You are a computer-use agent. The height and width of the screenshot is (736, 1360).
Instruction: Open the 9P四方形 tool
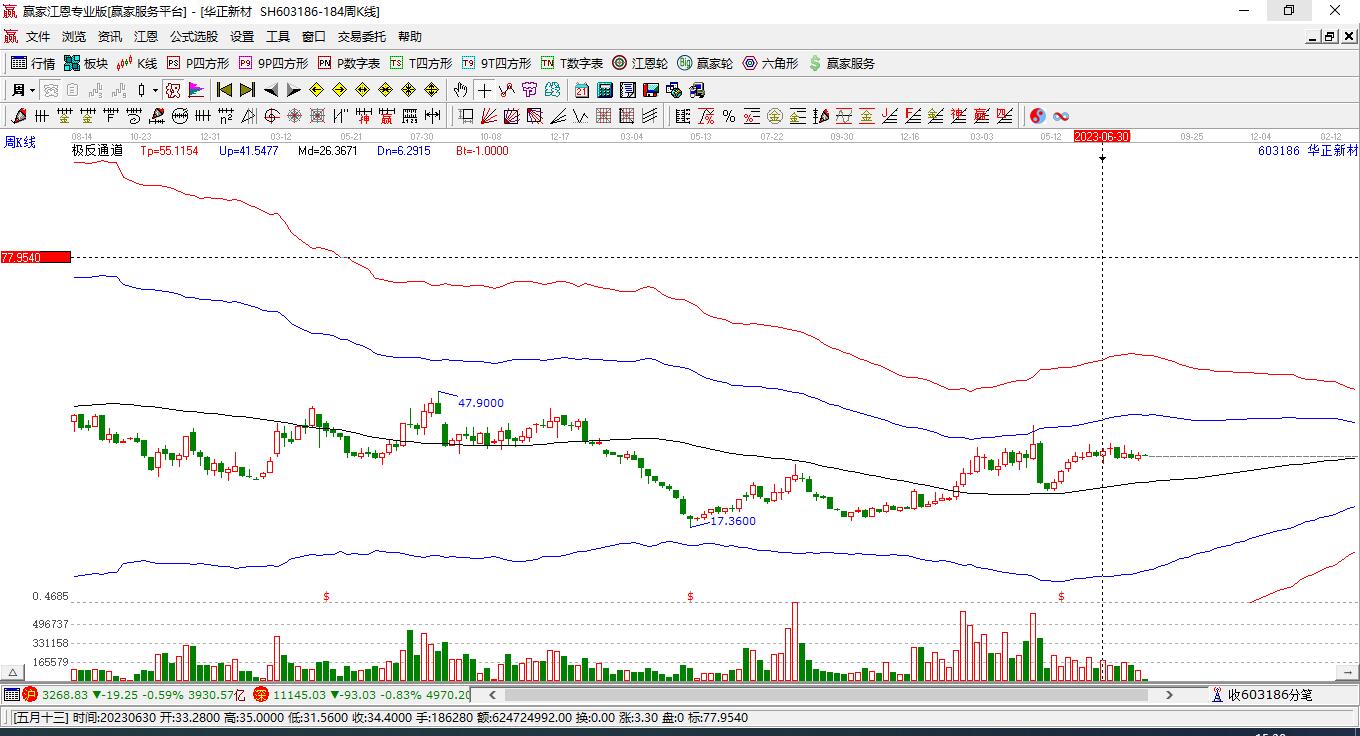tap(273, 63)
